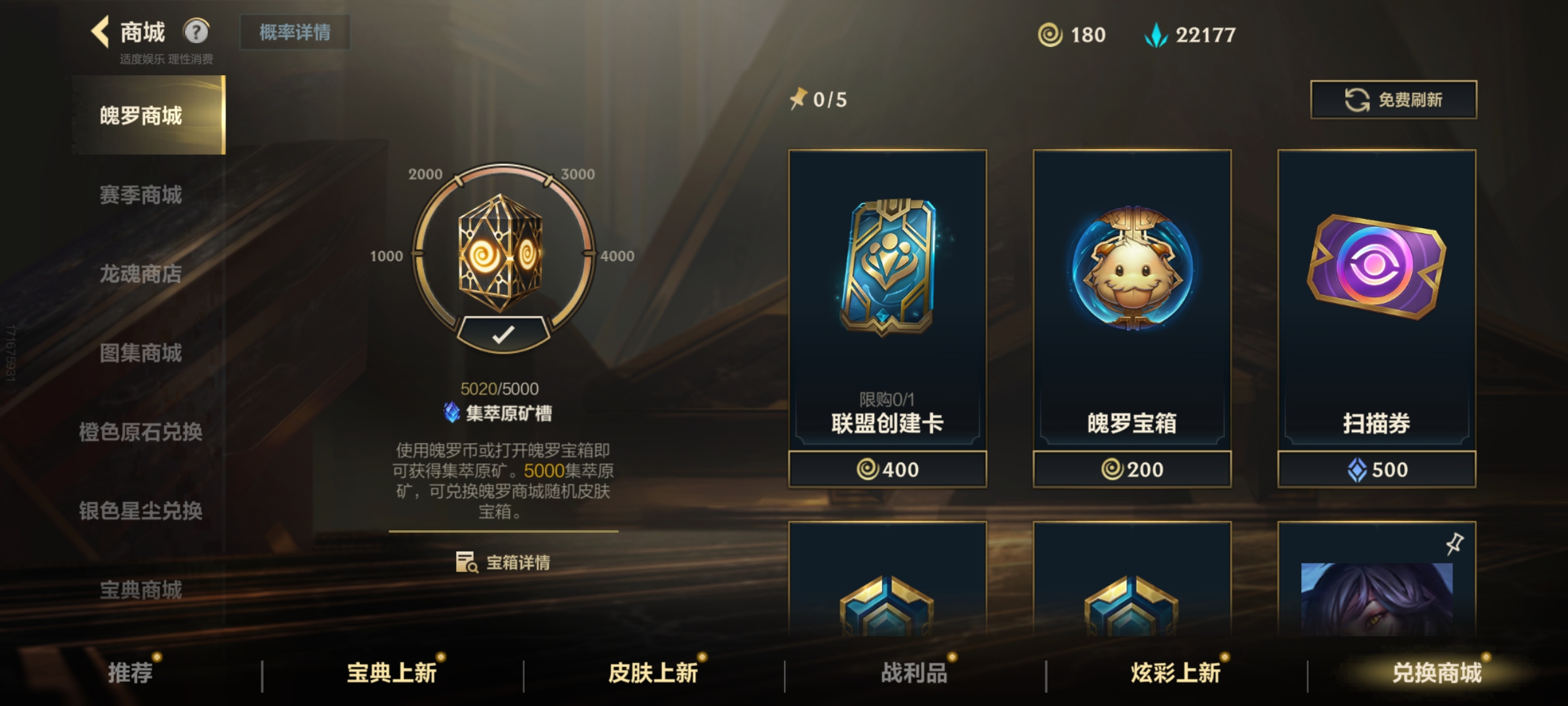Open the question mark help icon
The height and width of the screenshot is (706, 1568).
coord(196,31)
